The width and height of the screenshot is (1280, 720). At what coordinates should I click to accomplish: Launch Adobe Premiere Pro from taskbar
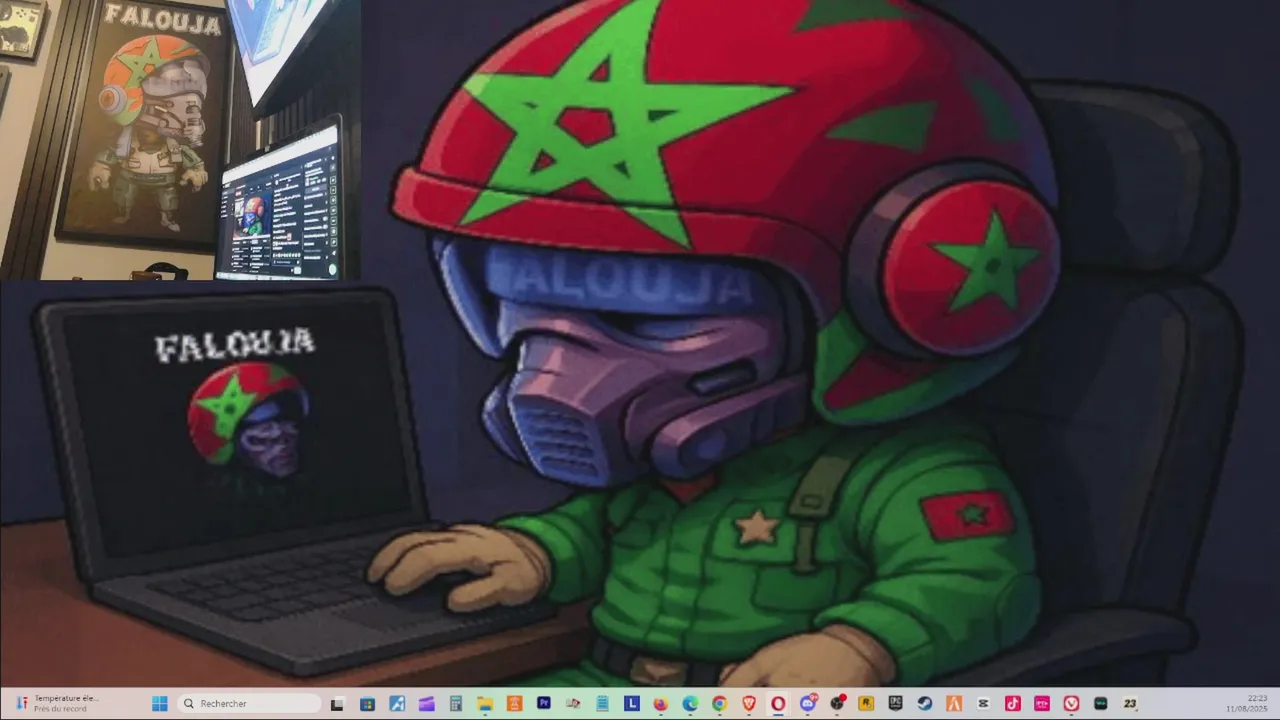543,703
